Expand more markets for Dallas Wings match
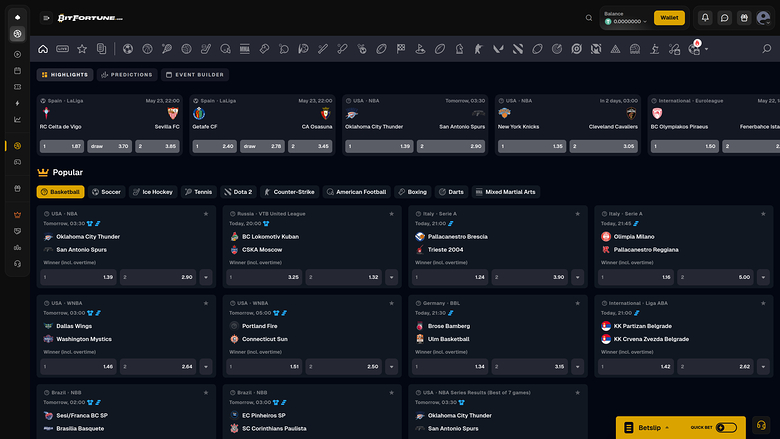The image size is (780, 439). [x=206, y=367]
